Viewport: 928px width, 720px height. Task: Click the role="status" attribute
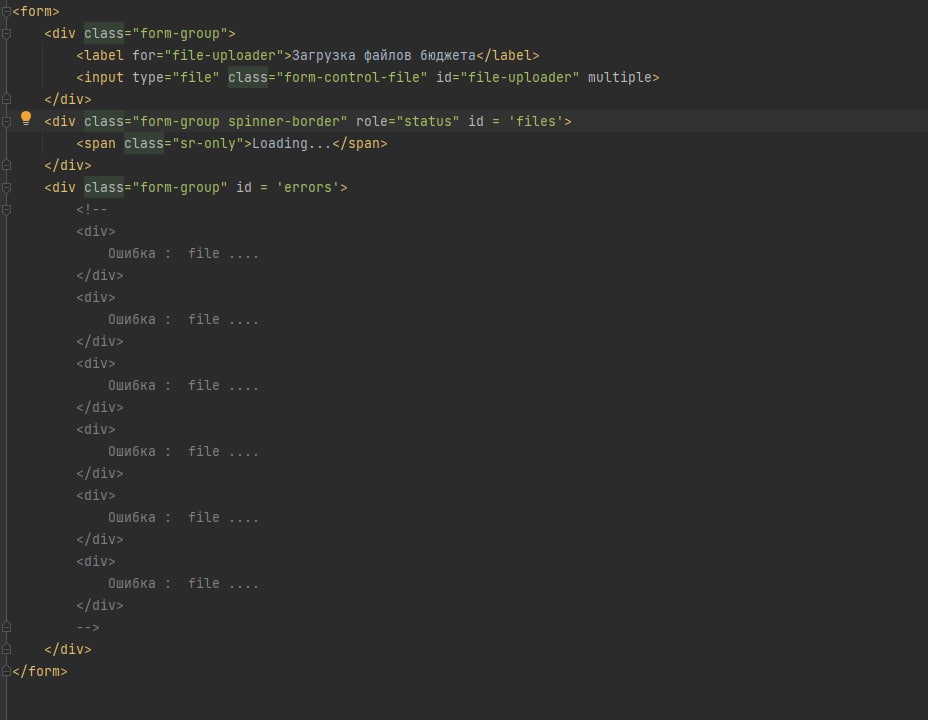[x=408, y=121]
